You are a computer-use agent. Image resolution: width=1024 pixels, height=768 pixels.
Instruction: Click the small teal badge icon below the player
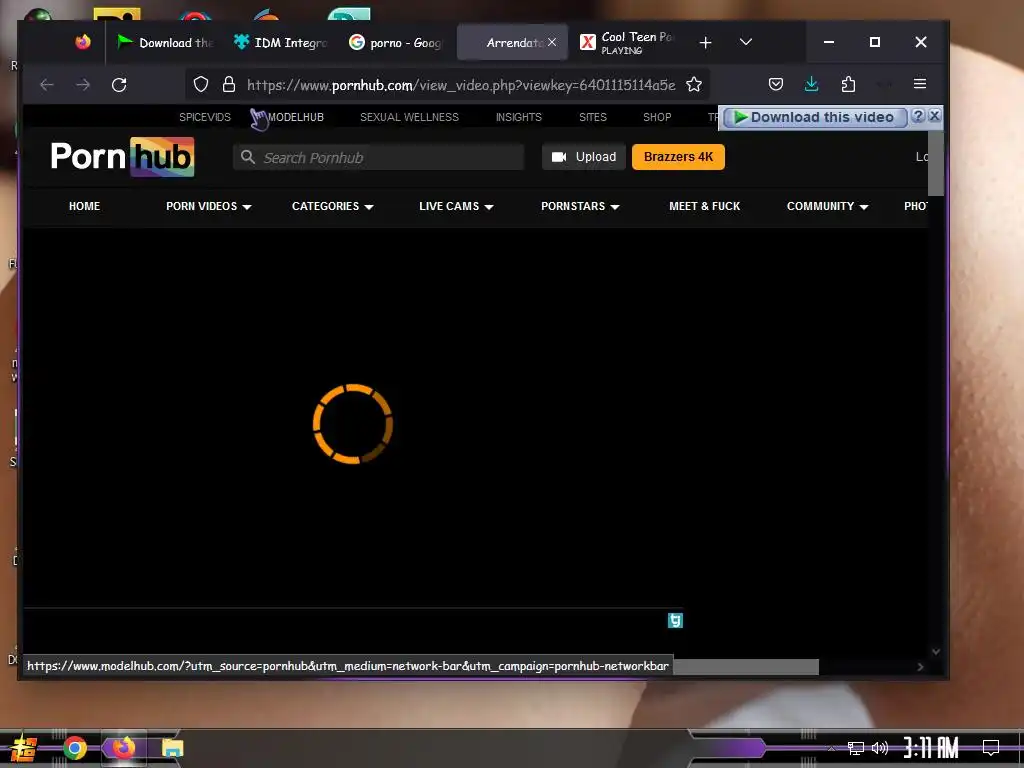(x=675, y=620)
